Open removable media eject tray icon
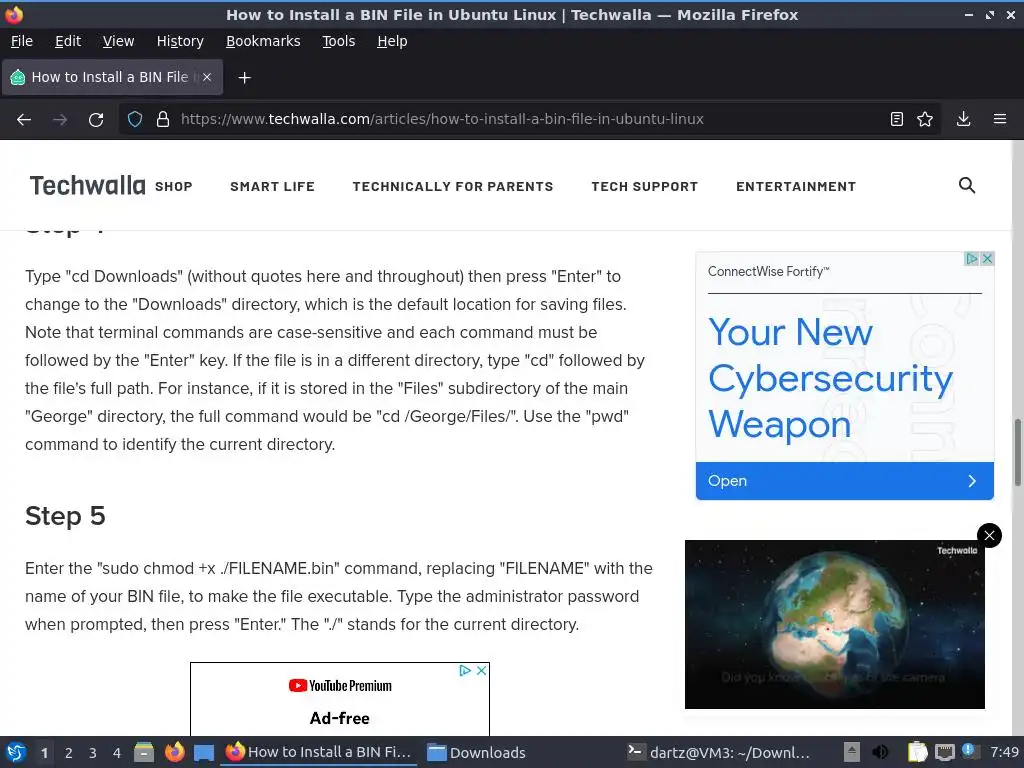Viewport: 1024px width, 768px height. click(x=852, y=752)
